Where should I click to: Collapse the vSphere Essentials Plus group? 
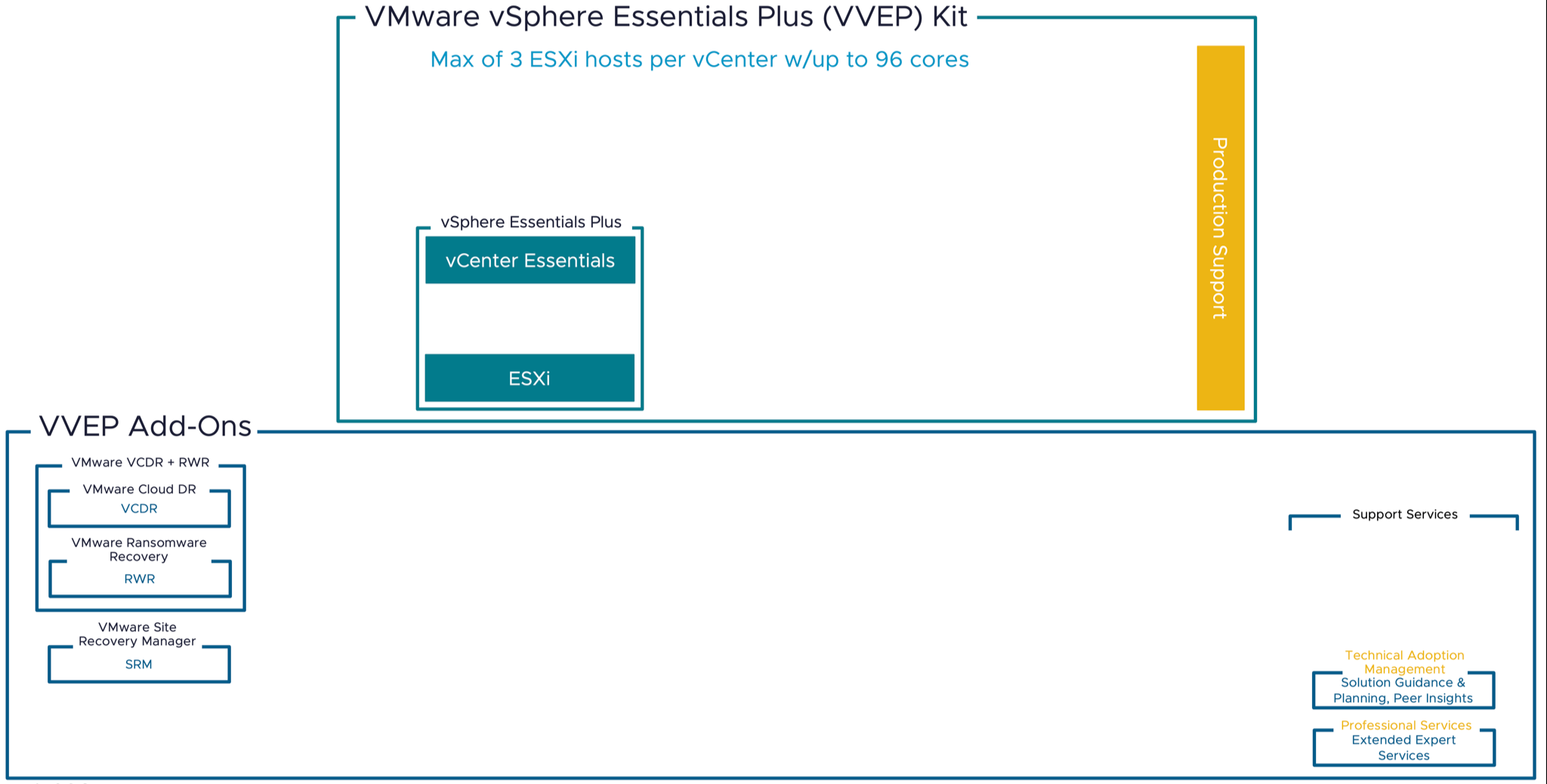click(x=530, y=222)
